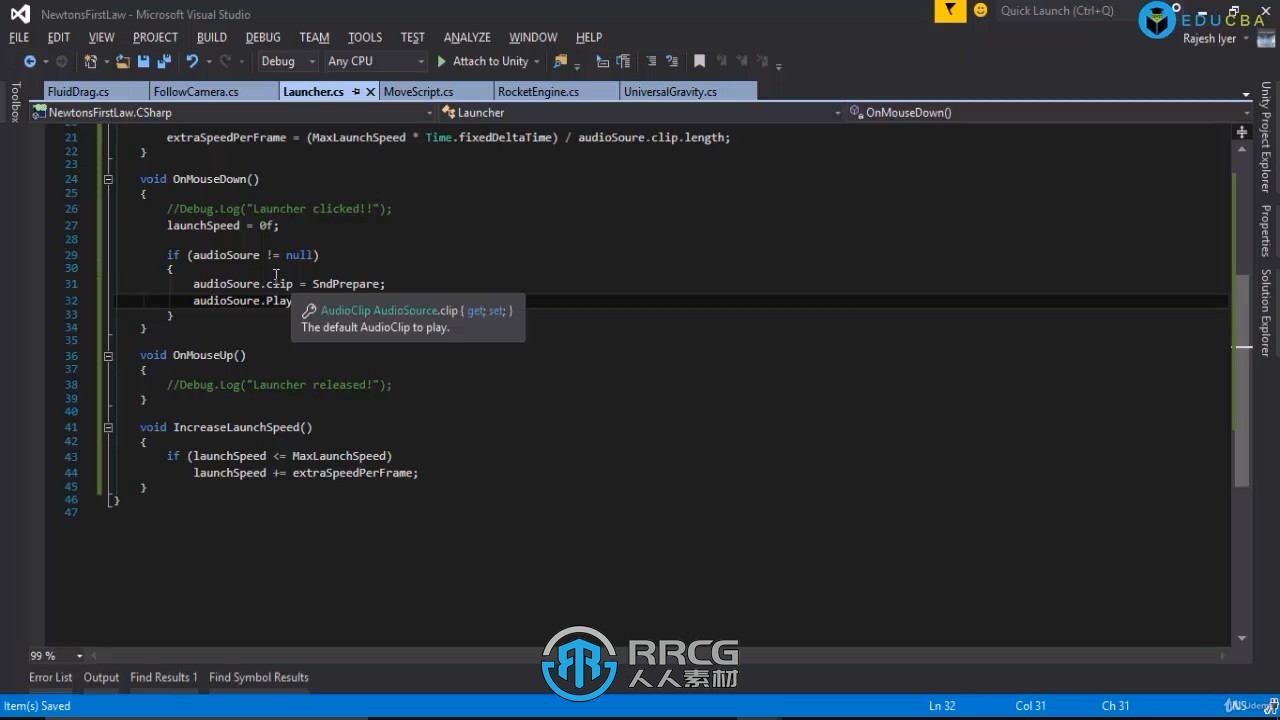Click the New Project toolbar icon
Screen dimensions: 1280x720
click(91, 61)
